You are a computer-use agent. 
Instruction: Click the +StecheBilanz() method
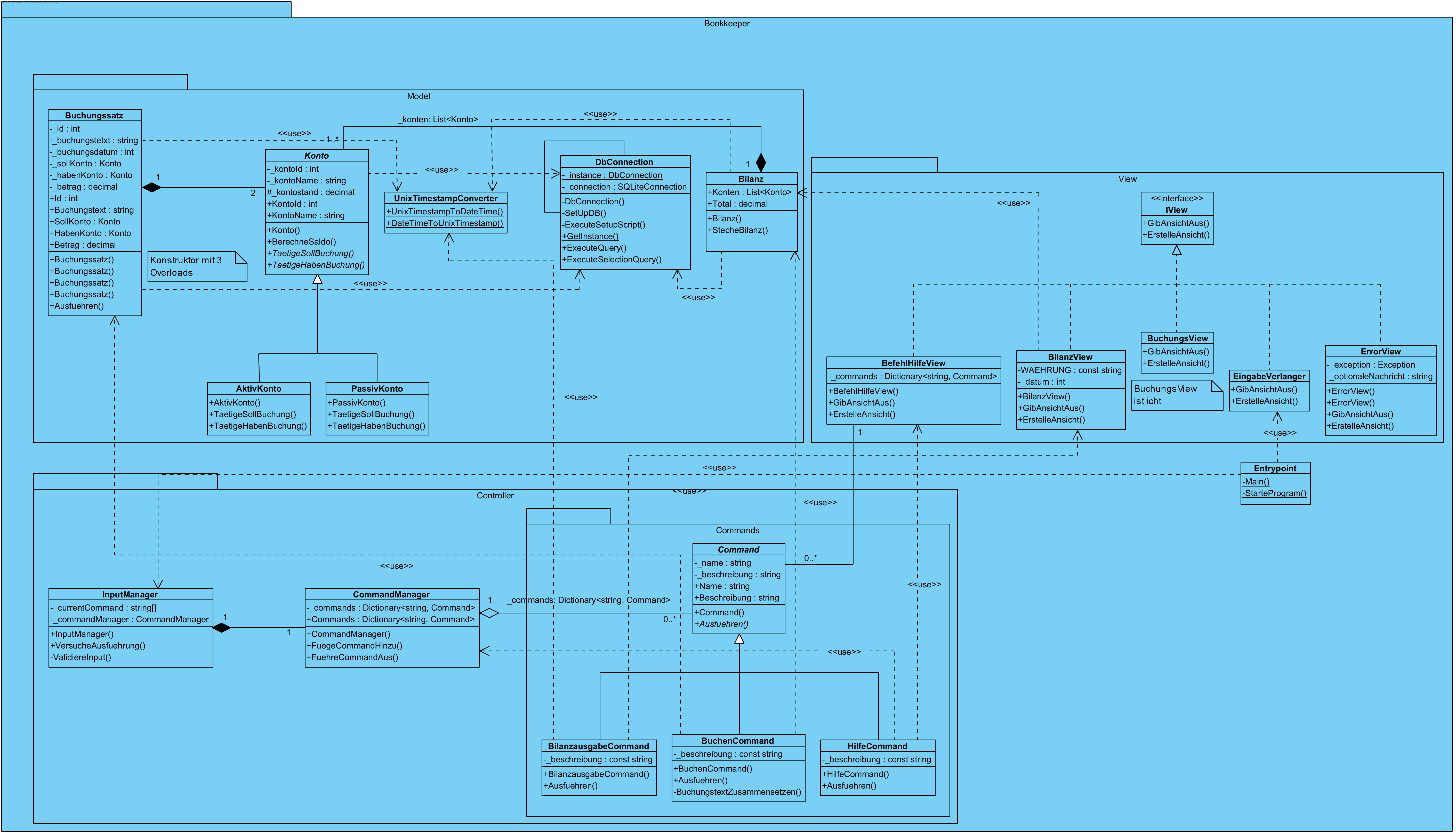tap(738, 231)
